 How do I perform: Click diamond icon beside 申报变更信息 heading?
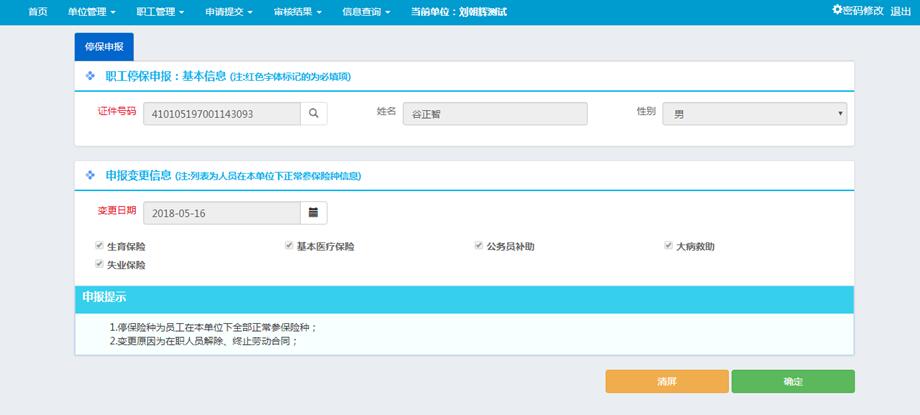(x=91, y=175)
